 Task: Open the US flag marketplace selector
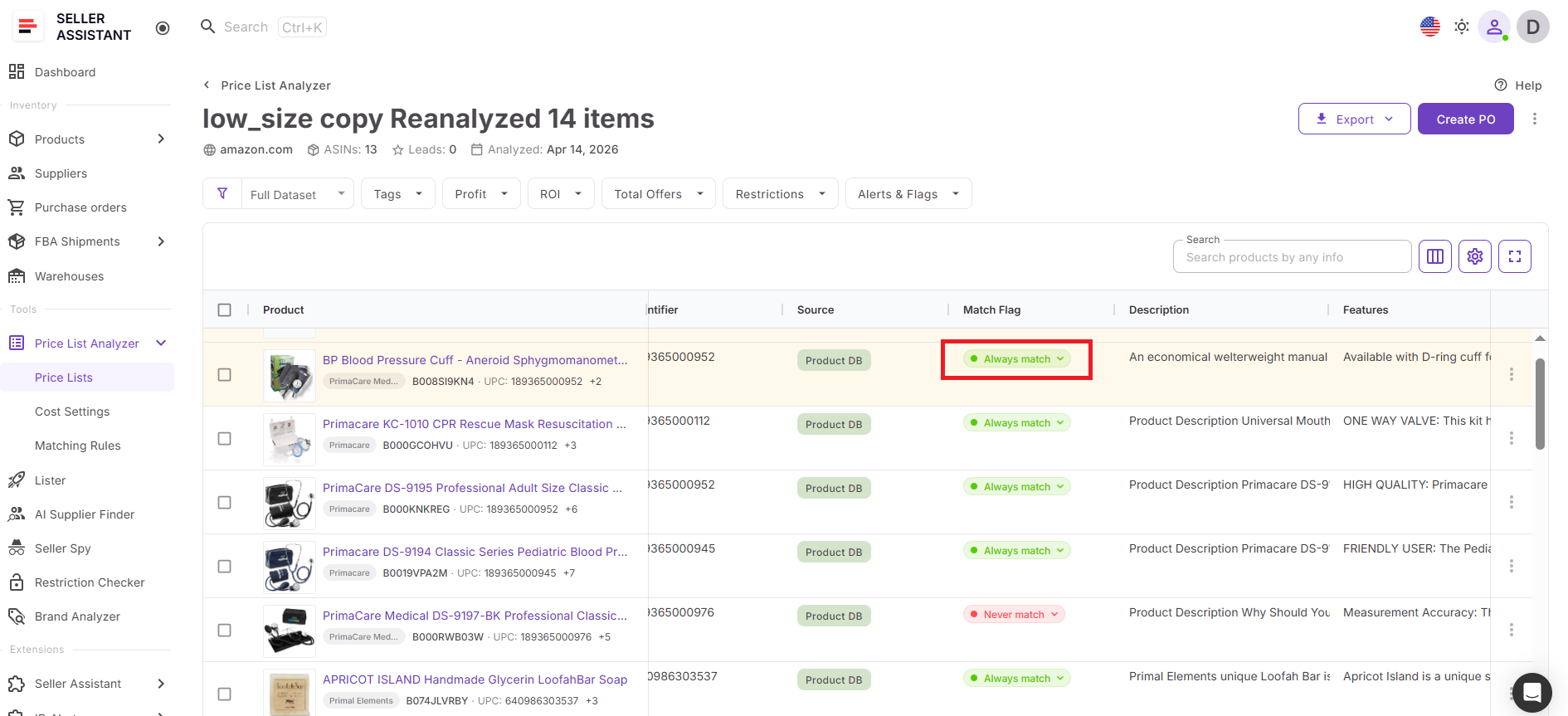coord(1430,27)
